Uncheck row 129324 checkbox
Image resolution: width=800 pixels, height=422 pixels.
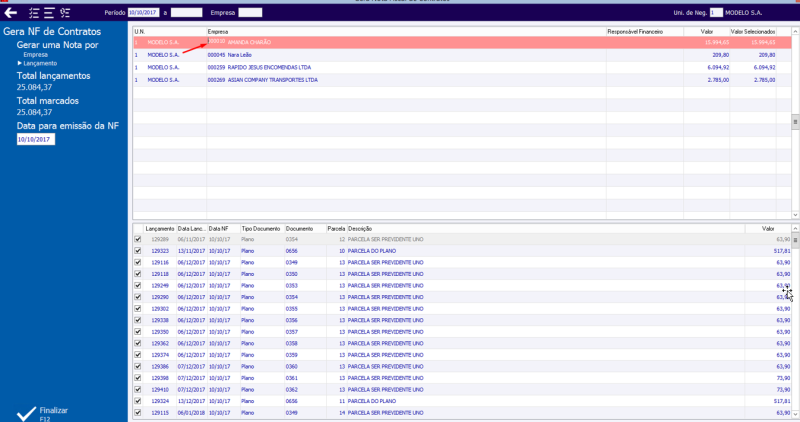[138, 401]
